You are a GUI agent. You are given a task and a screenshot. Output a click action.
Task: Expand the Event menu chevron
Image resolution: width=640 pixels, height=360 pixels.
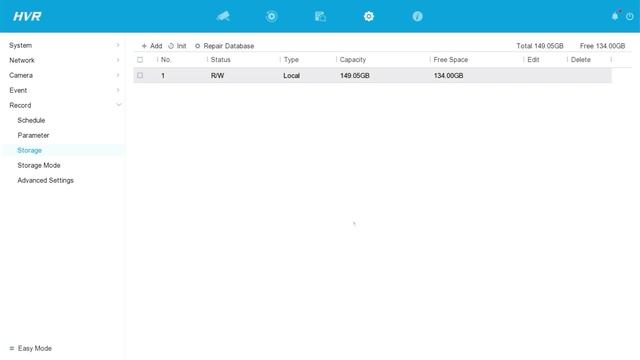118,90
